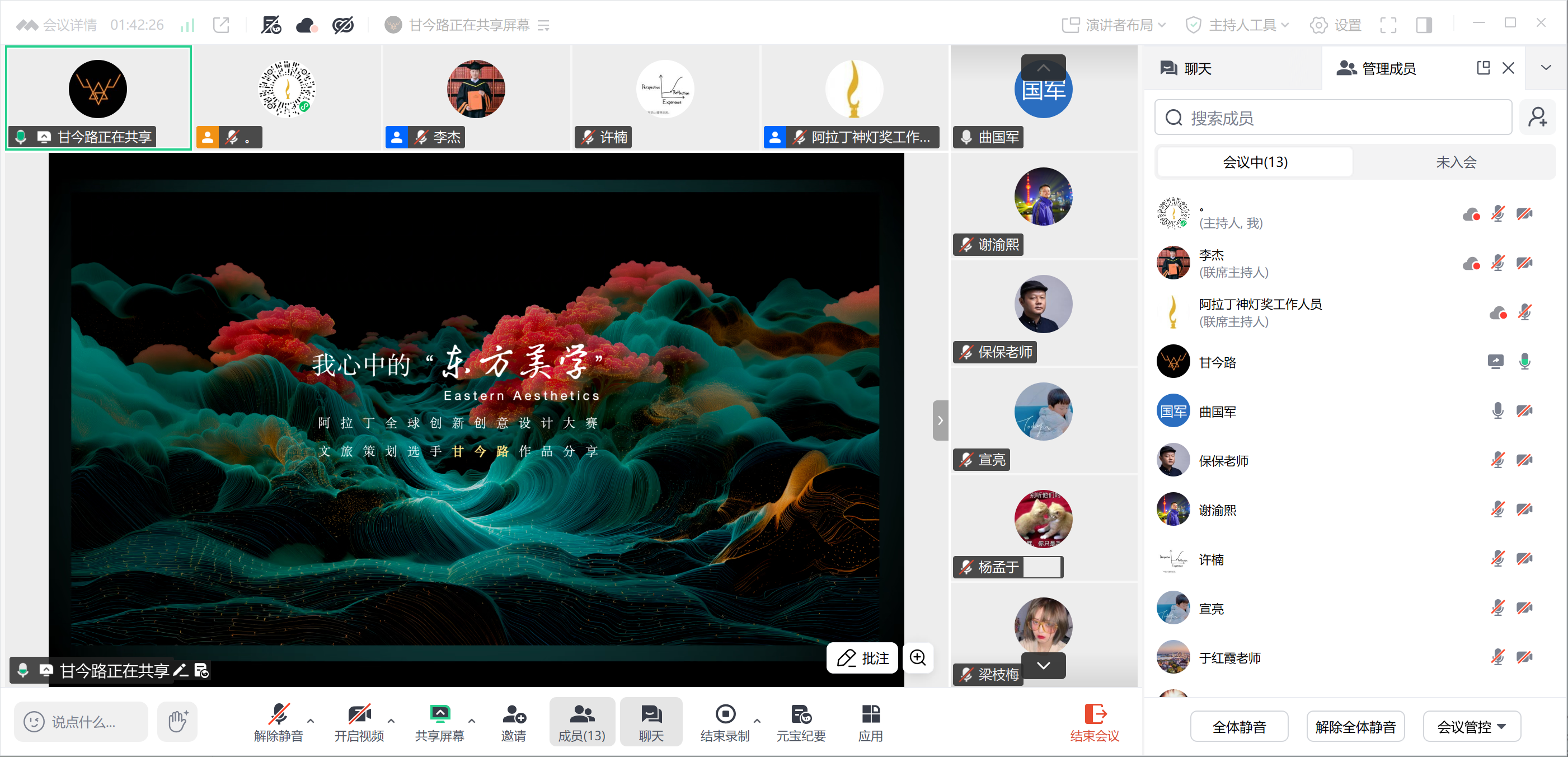Select 杨孟于 participant thumbnail
1568x757 pixels.
1043,528
